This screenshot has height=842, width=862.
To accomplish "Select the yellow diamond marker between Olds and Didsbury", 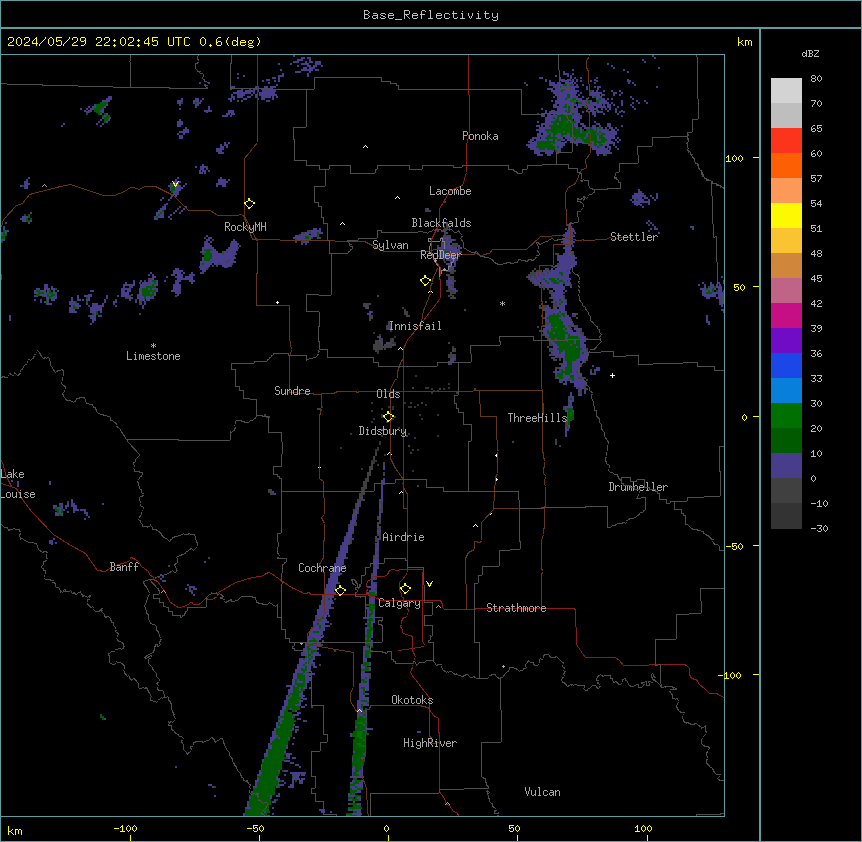I will click(389, 417).
